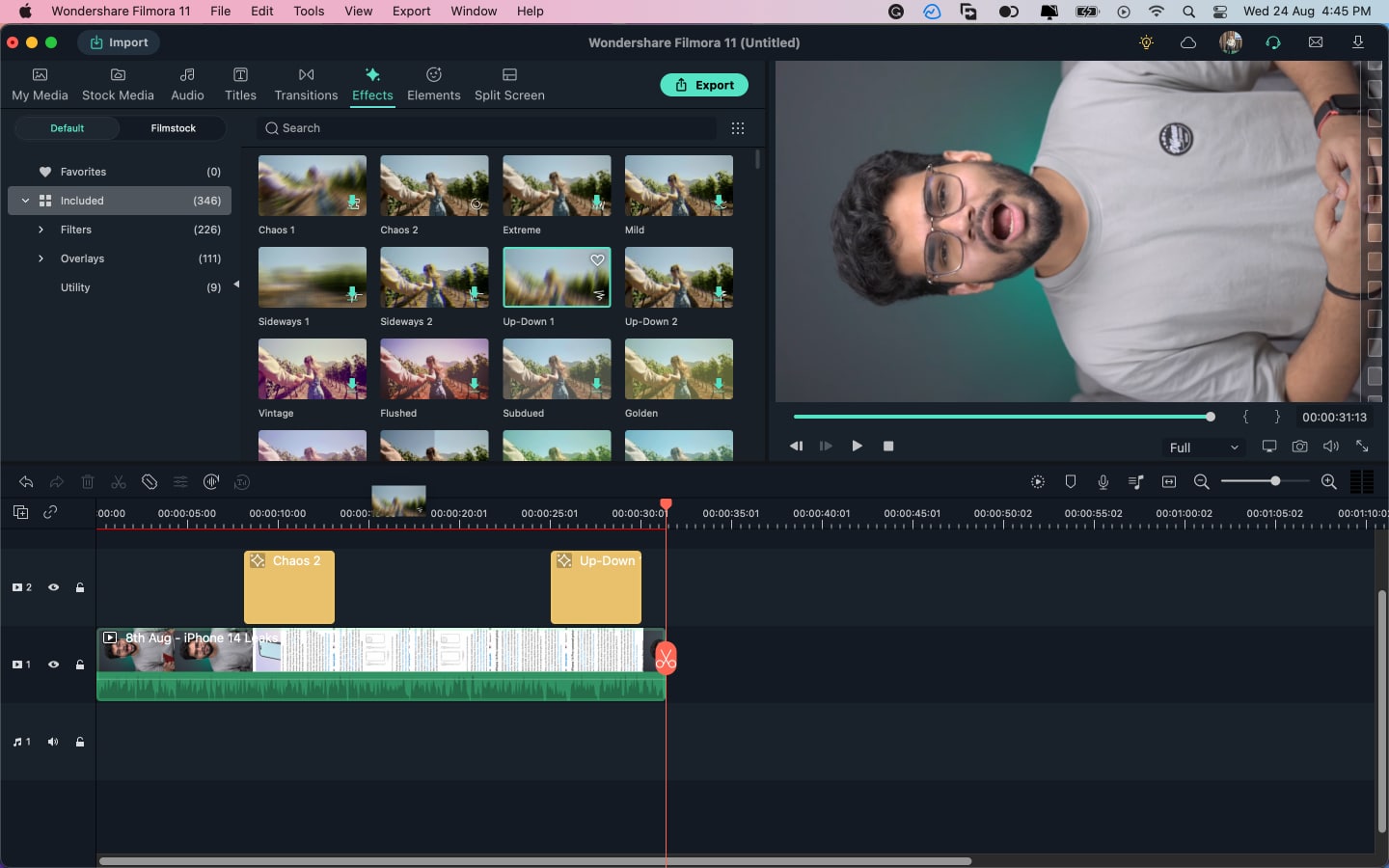Click the Export button
1389x868 pixels.
(704, 85)
